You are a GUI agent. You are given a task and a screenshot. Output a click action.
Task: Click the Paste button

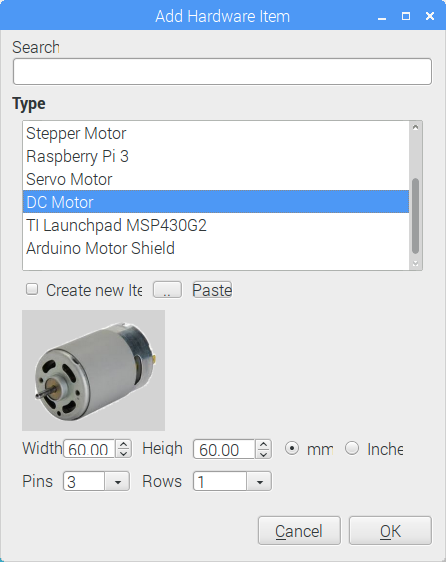(x=212, y=290)
